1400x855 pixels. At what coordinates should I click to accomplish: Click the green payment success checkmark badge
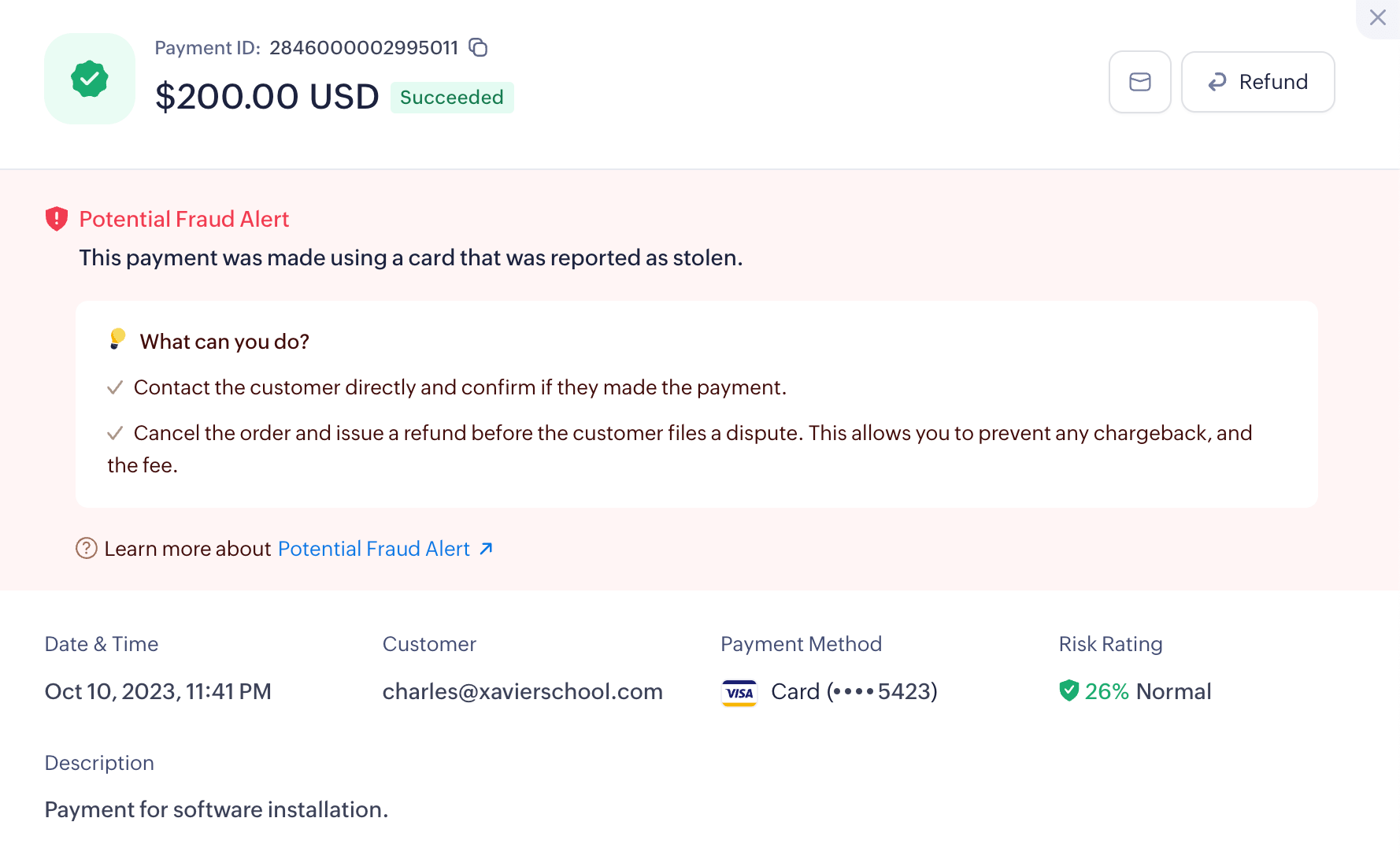90,79
